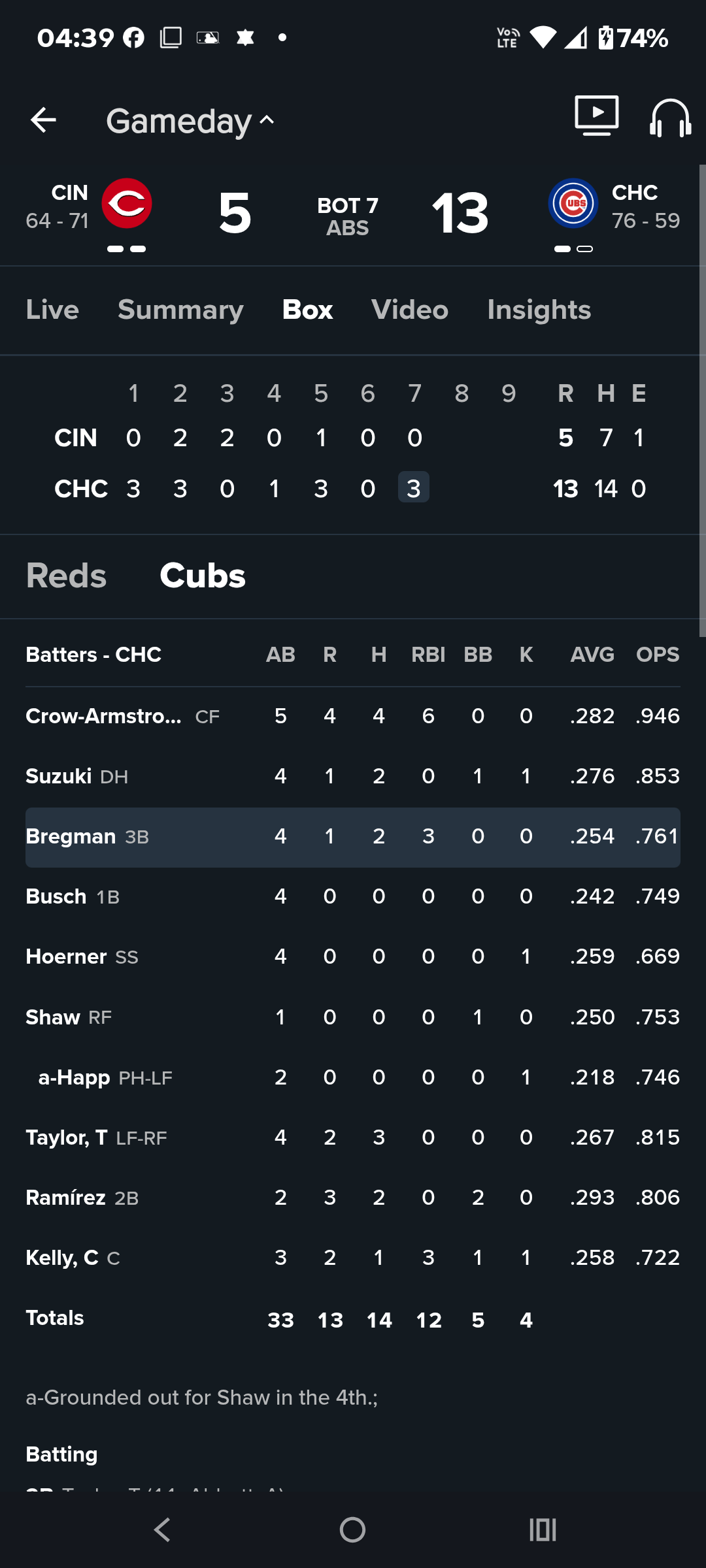The width and height of the screenshot is (706, 1568).
Task: Tap Android recent apps button
Action: click(x=543, y=1529)
